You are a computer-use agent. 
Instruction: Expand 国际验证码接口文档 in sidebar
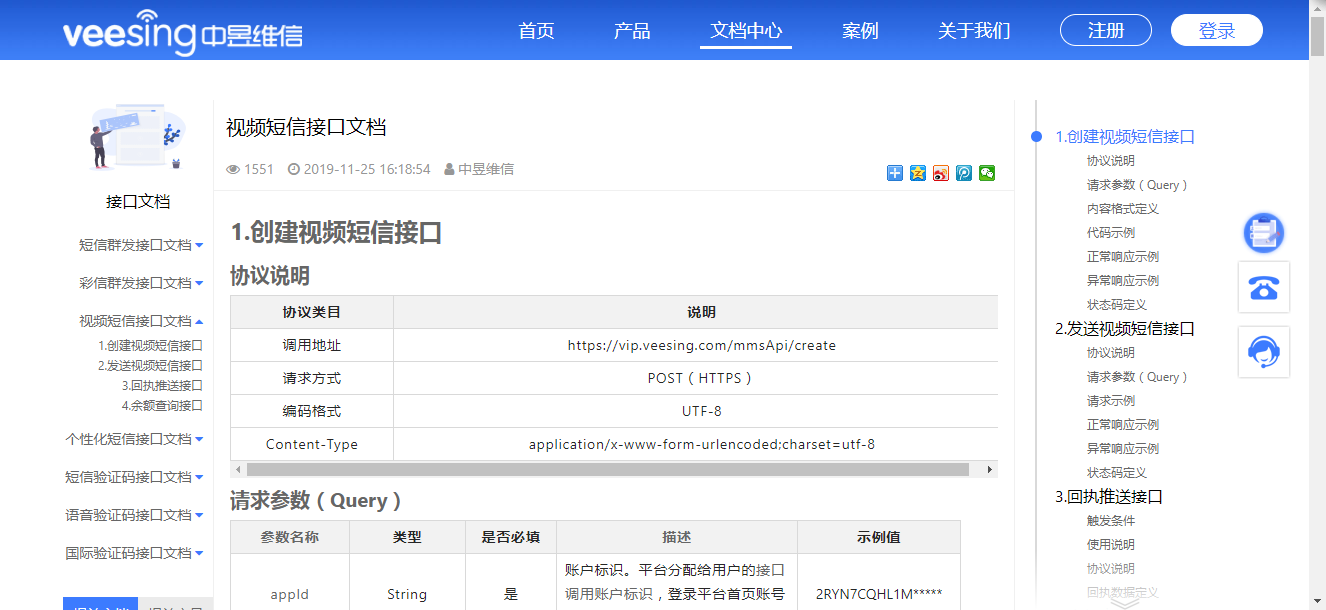coord(134,553)
